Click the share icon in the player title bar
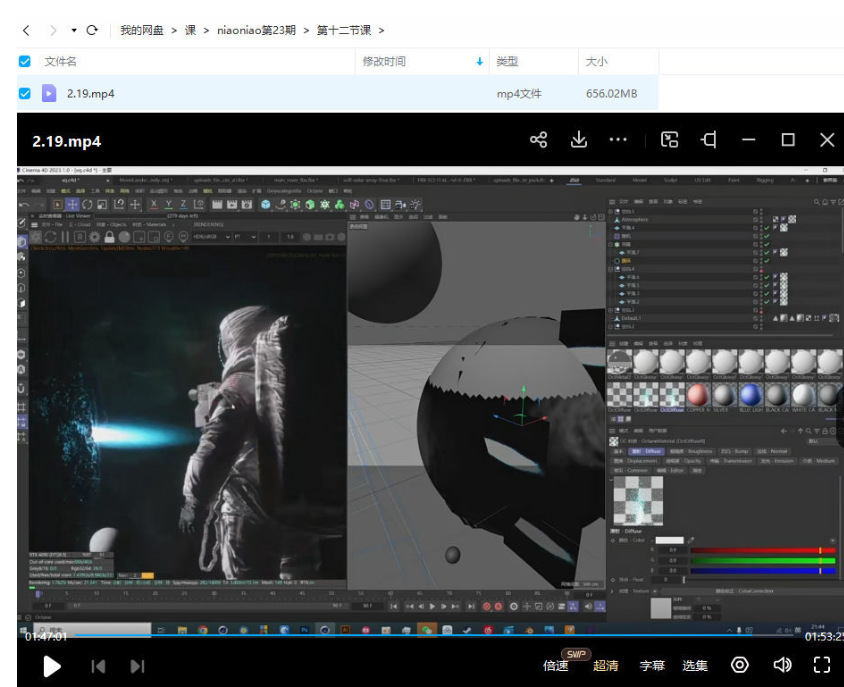The image size is (844, 687). (537, 139)
